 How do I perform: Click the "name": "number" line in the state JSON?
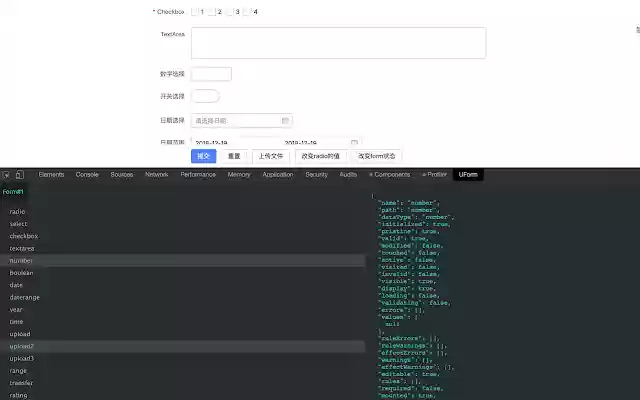[409, 203]
